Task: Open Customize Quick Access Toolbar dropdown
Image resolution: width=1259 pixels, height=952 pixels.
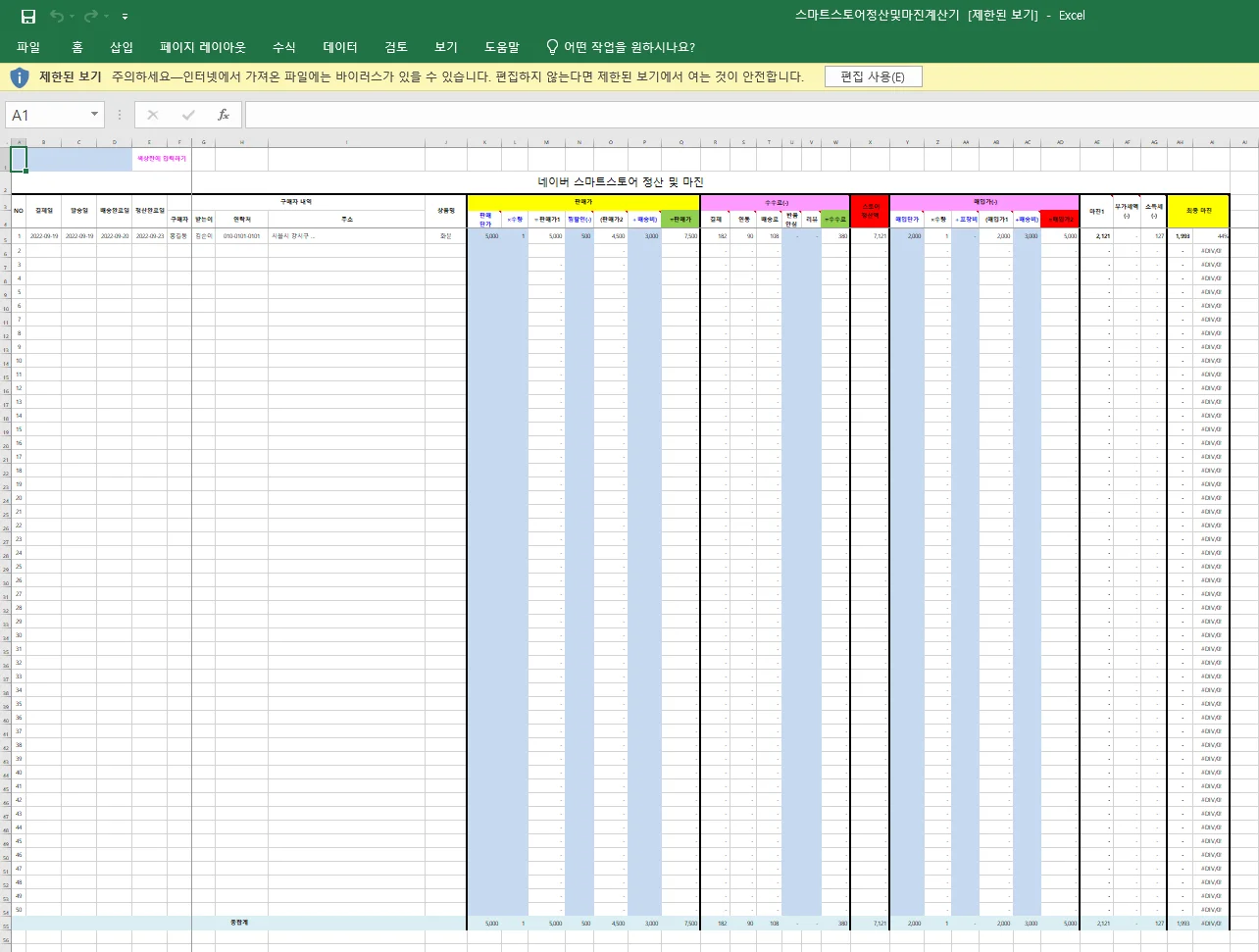Action: (x=125, y=17)
